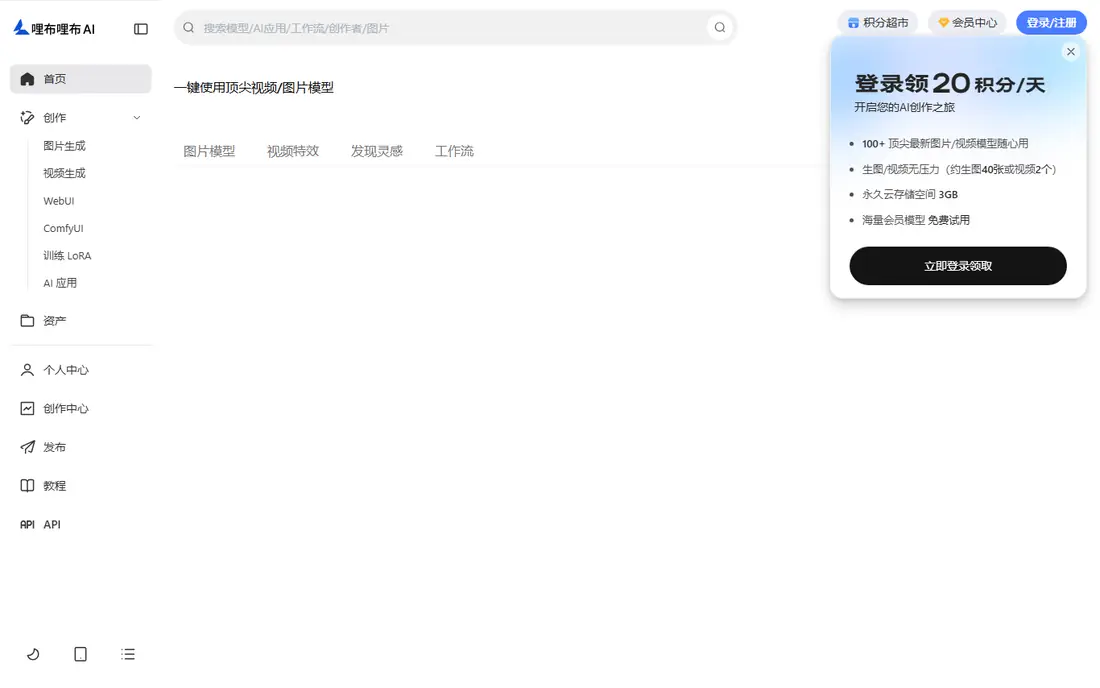1100x688 pixels.
Task: Switch to the 发现灵感 tab
Action: tap(377, 151)
